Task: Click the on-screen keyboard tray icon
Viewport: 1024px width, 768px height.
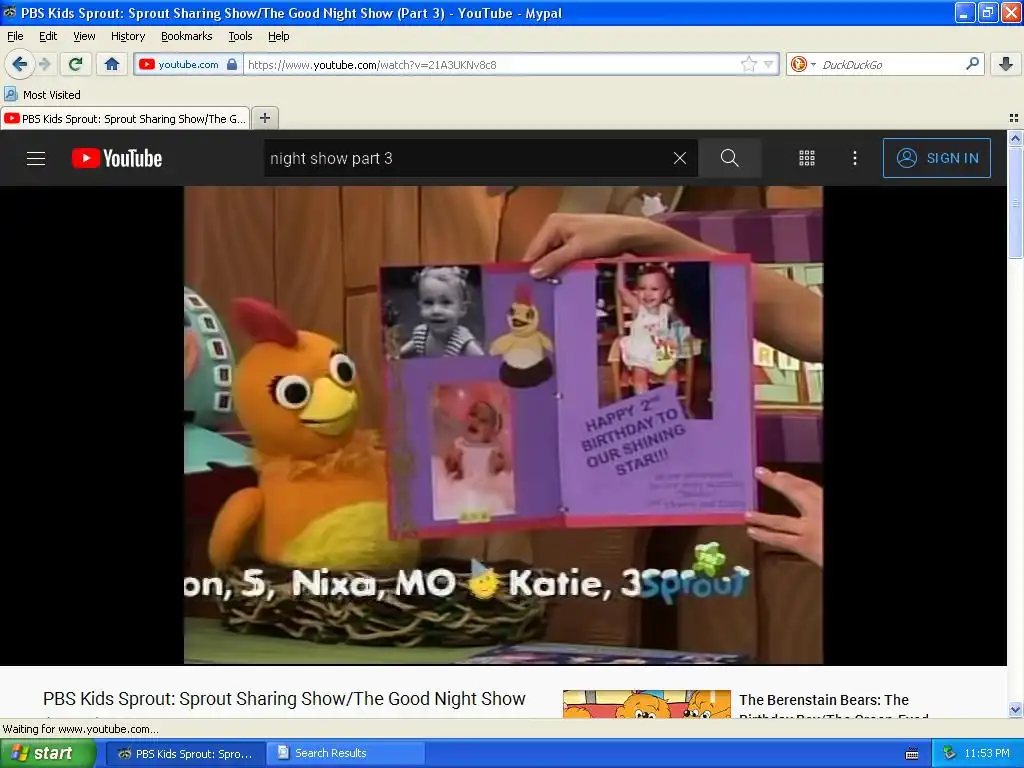Action: (912, 754)
